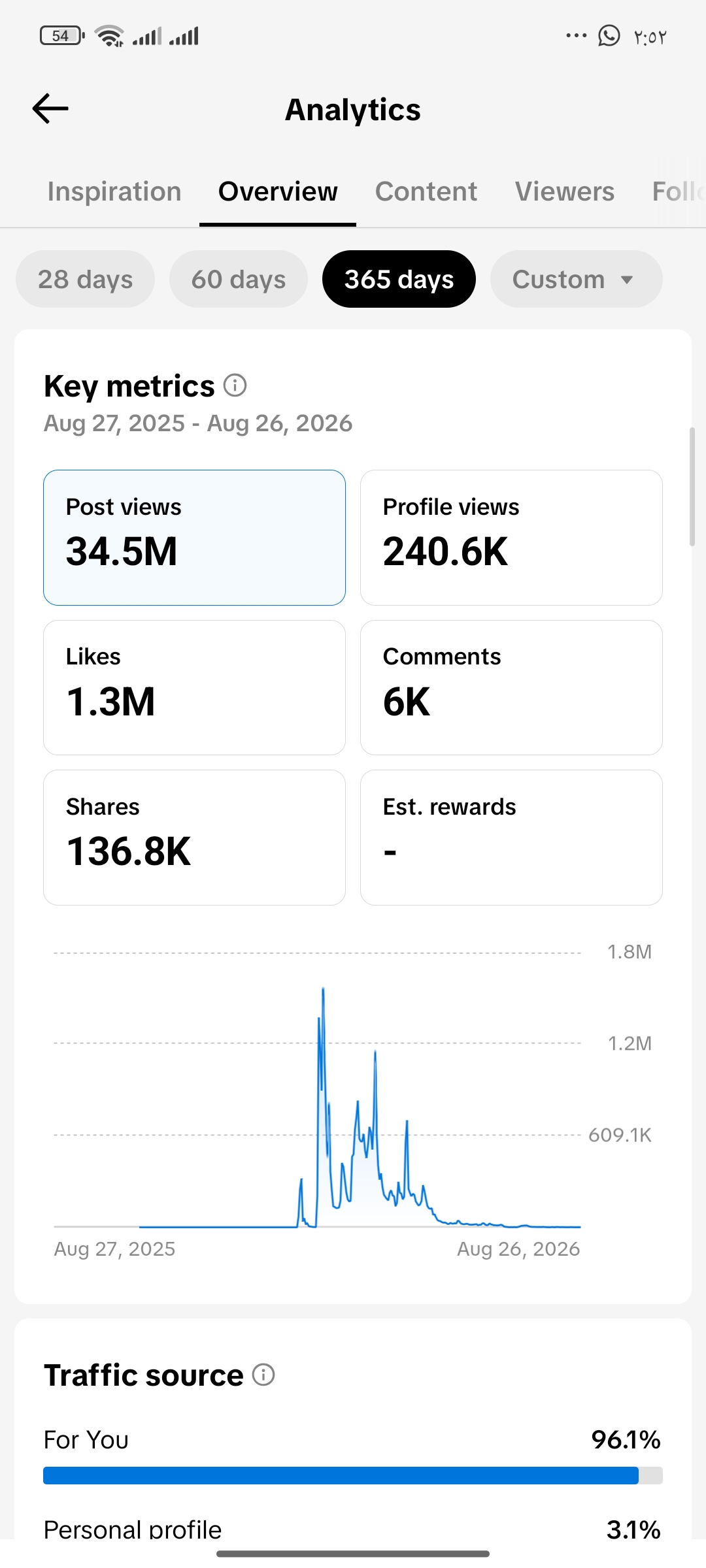Tap the For You traffic progress bar

pos(353,1475)
